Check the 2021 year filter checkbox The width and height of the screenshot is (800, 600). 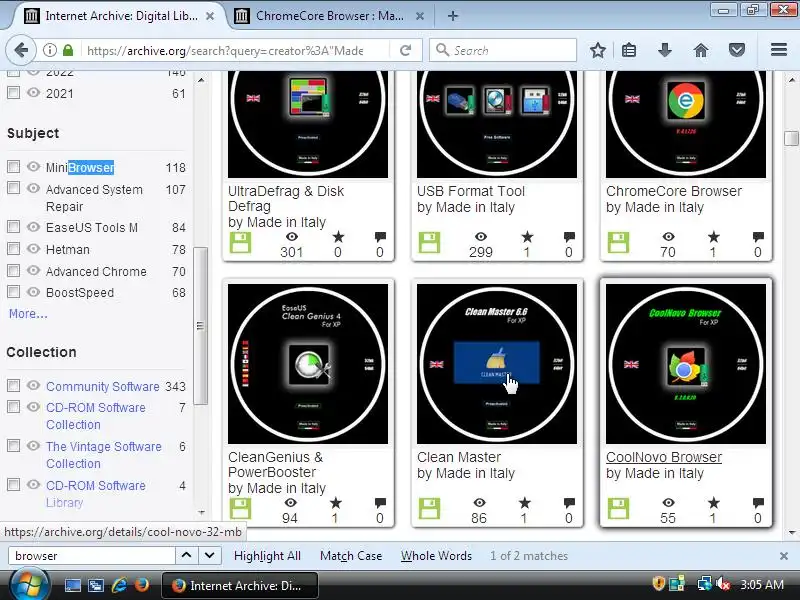point(13,93)
